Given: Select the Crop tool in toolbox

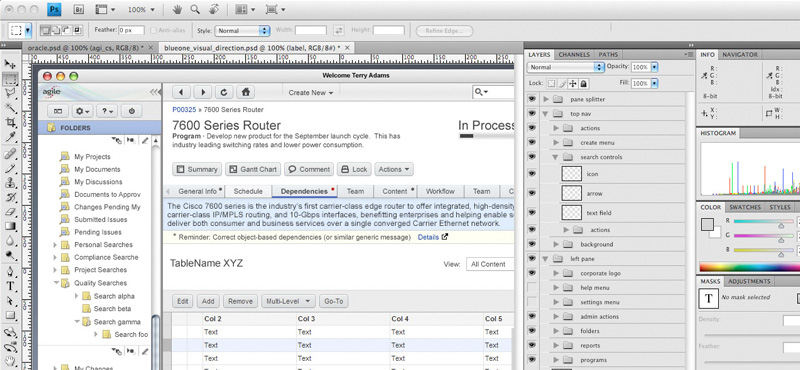Looking at the screenshot, I should click(x=10, y=122).
